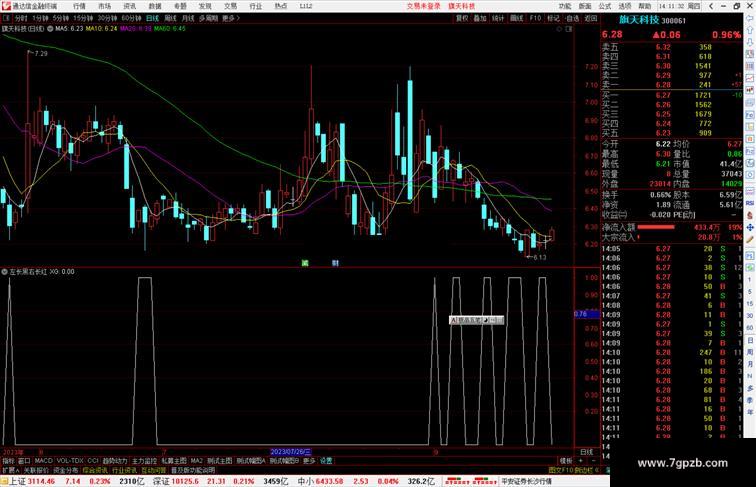The image size is (756, 487).
Task: Click the 叠加 overlay button
Action: click(480, 18)
